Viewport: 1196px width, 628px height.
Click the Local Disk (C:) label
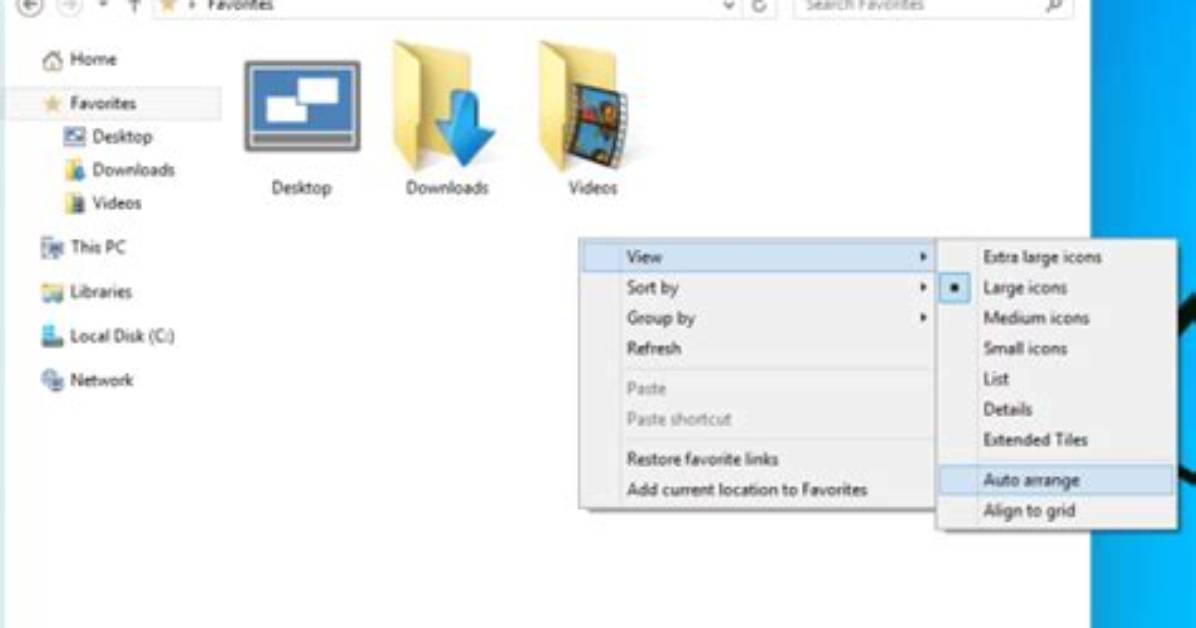(122, 336)
